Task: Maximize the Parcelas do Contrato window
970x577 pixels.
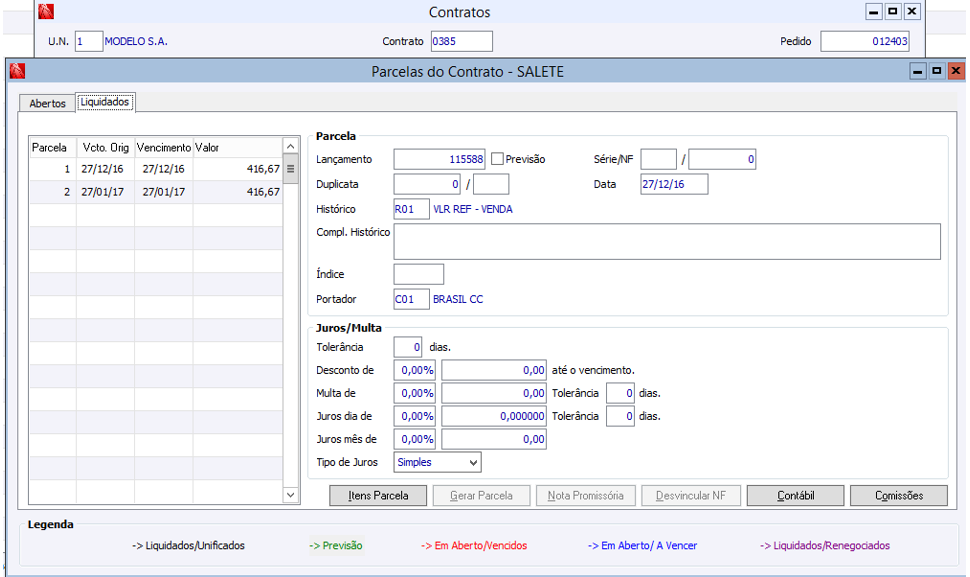Action: pos(937,71)
